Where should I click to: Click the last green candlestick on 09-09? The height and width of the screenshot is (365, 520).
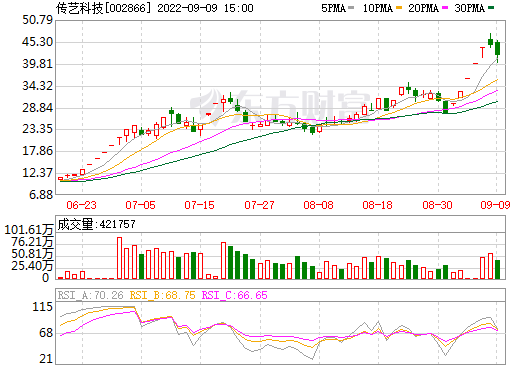498,49
